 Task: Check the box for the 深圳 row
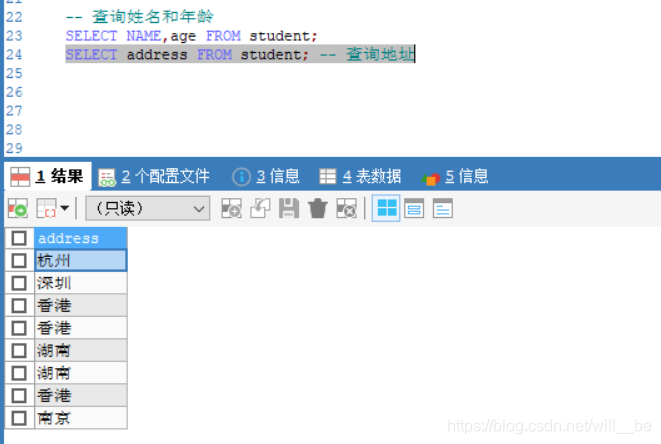[19, 283]
